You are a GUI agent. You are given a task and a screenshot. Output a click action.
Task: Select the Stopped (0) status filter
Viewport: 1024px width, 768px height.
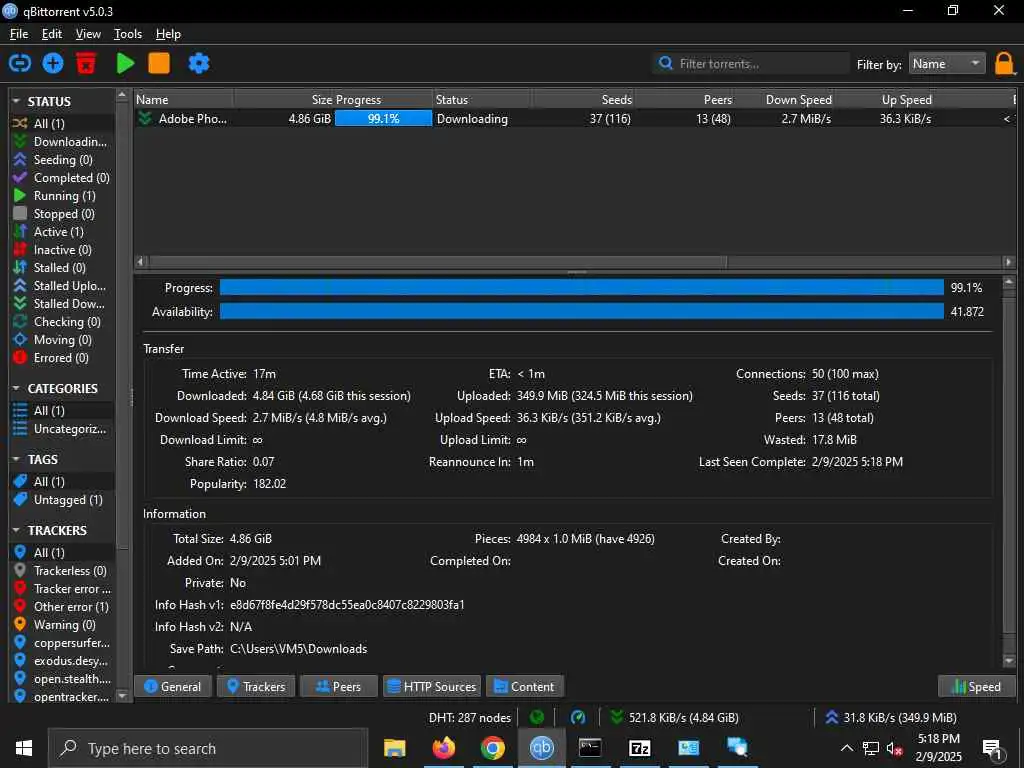coord(62,214)
